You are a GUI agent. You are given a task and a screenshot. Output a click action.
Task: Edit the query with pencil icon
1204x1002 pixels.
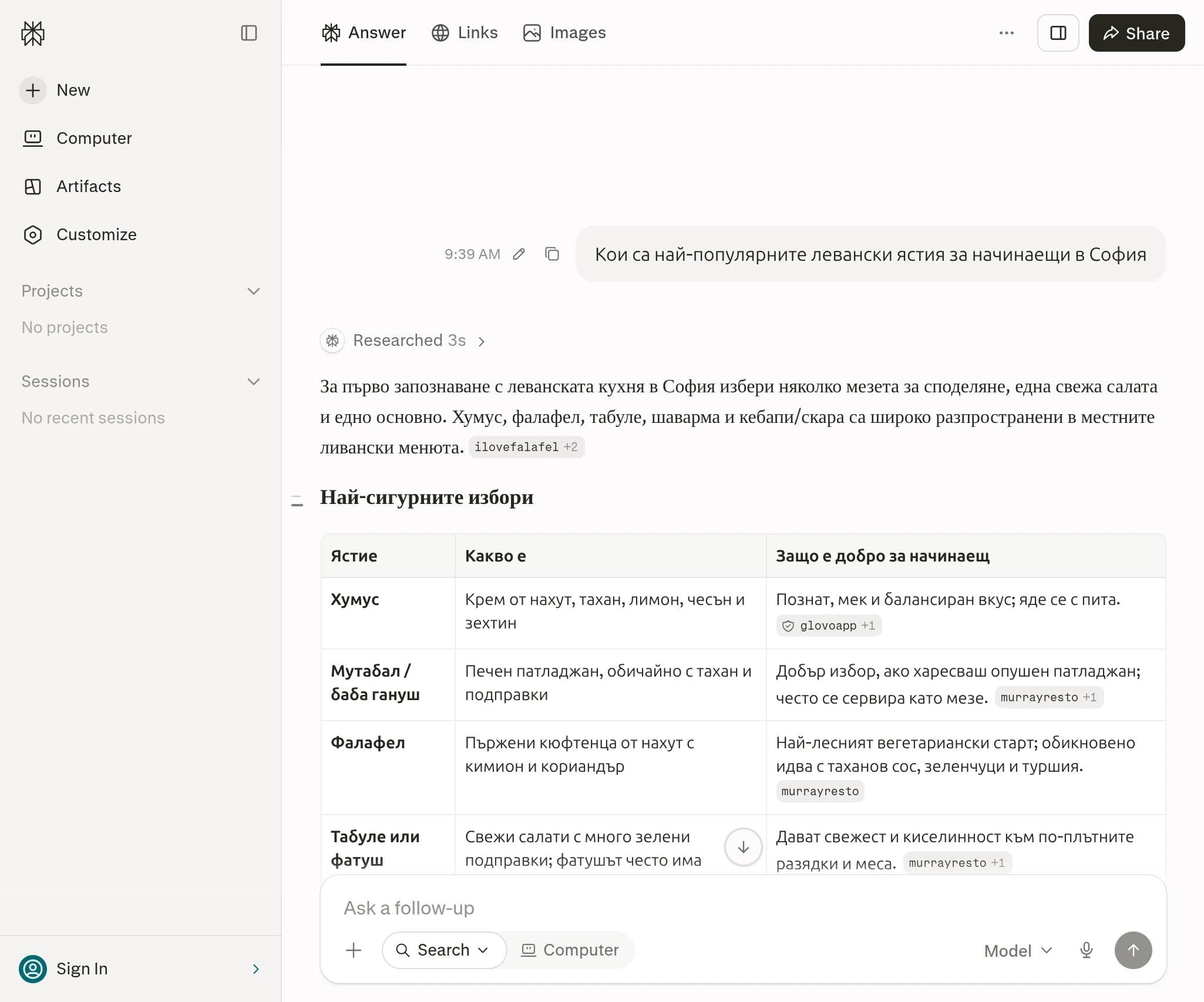coord(519,254)
